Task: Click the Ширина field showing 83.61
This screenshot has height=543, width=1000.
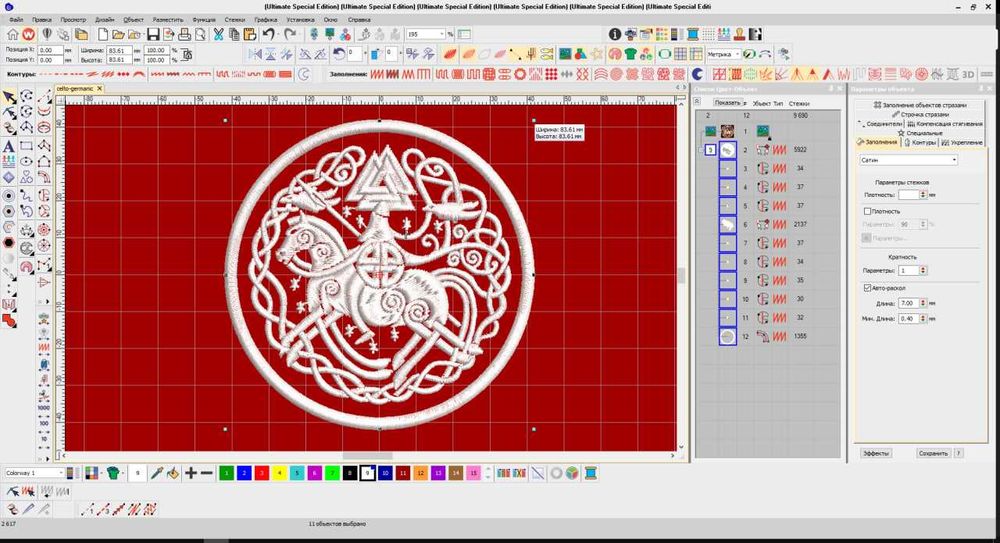Action: 119,50
